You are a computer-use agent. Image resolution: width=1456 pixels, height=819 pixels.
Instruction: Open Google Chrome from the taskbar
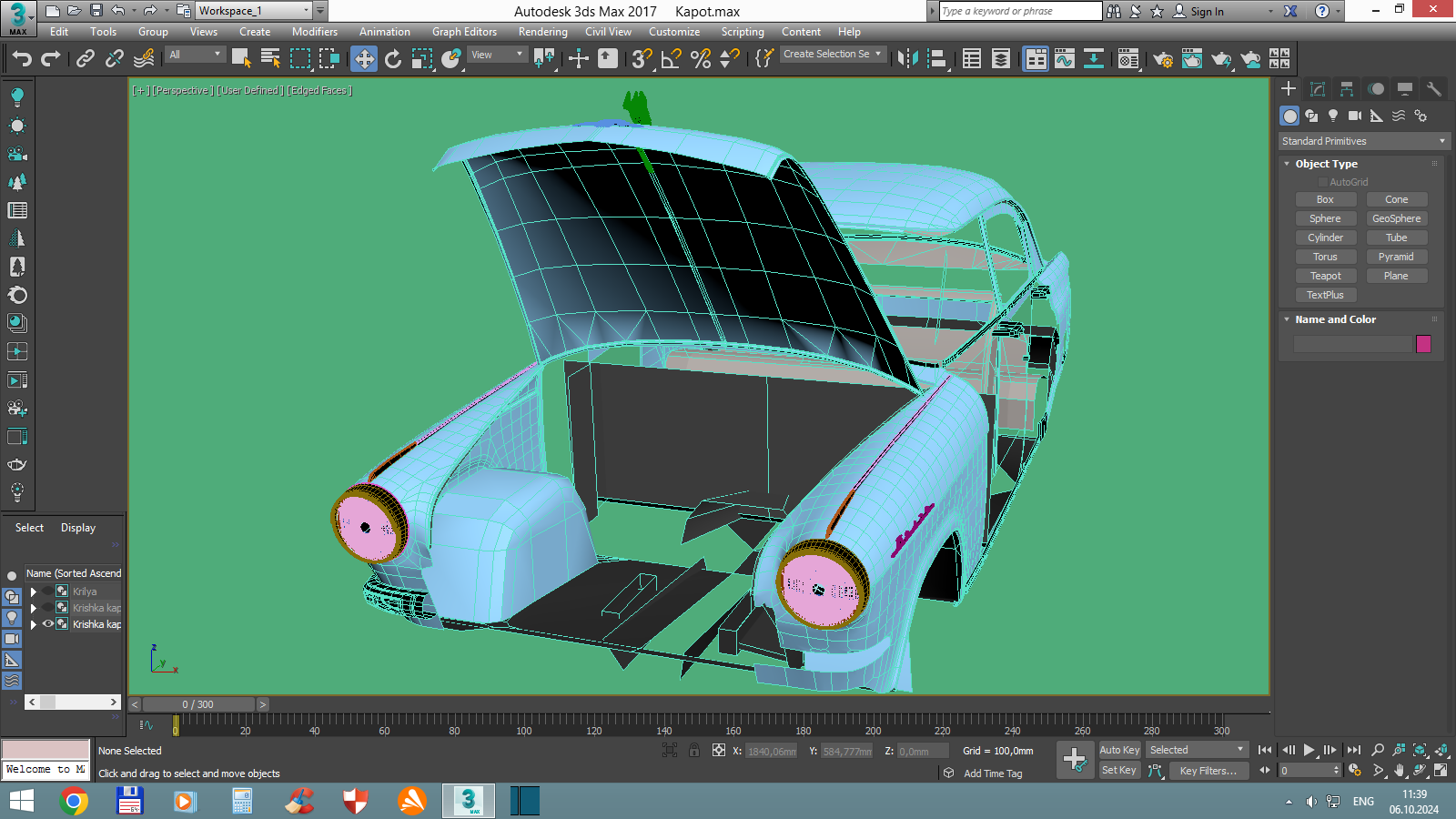click(74, 801)
